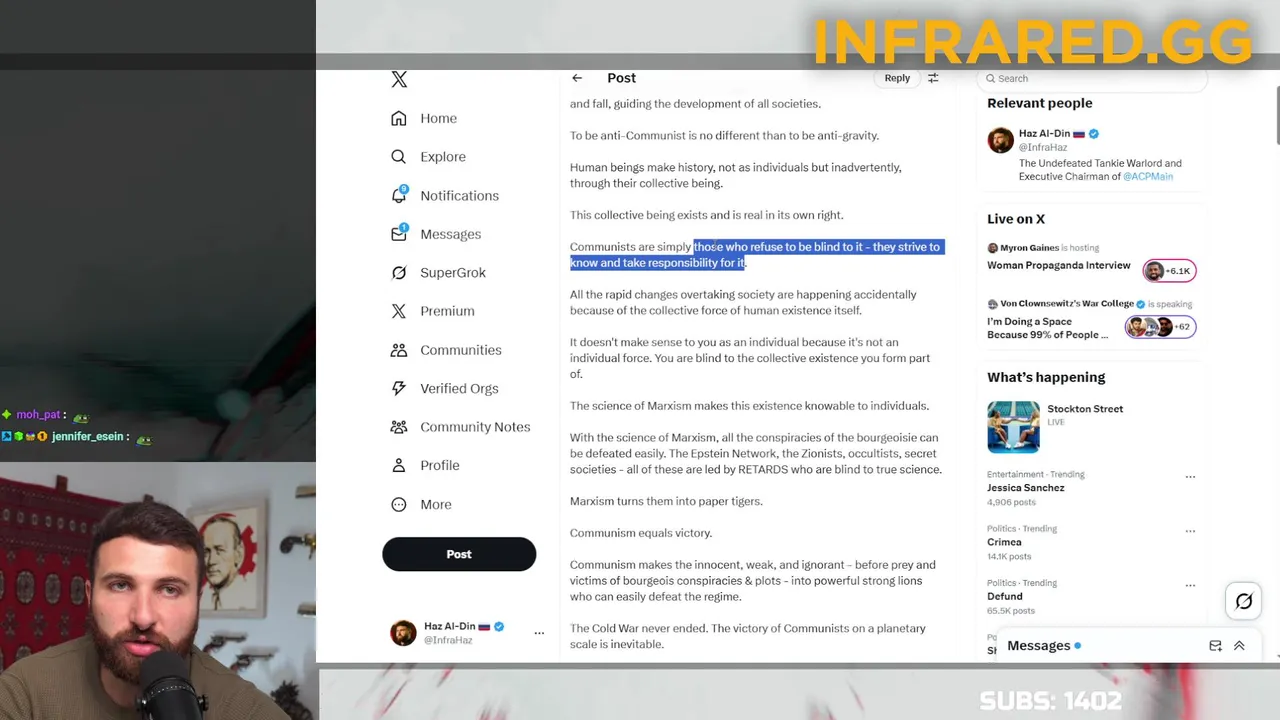This screenshot has width=1280, height=720.
Task: Click the moh_pat chat username
Action: click(39, 415)
